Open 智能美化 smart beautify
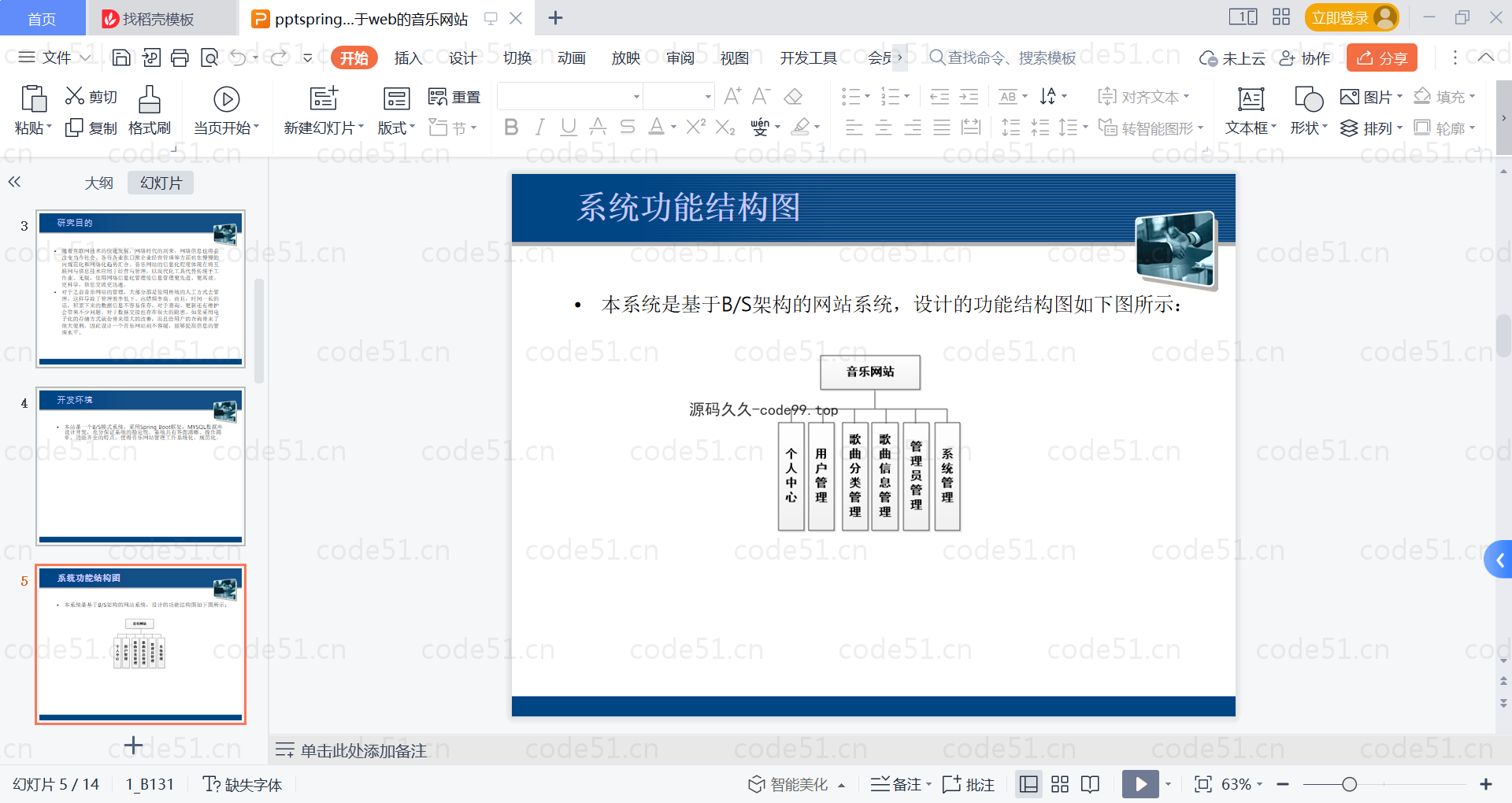Viewport: 1512px width, 803px height. 796,784
